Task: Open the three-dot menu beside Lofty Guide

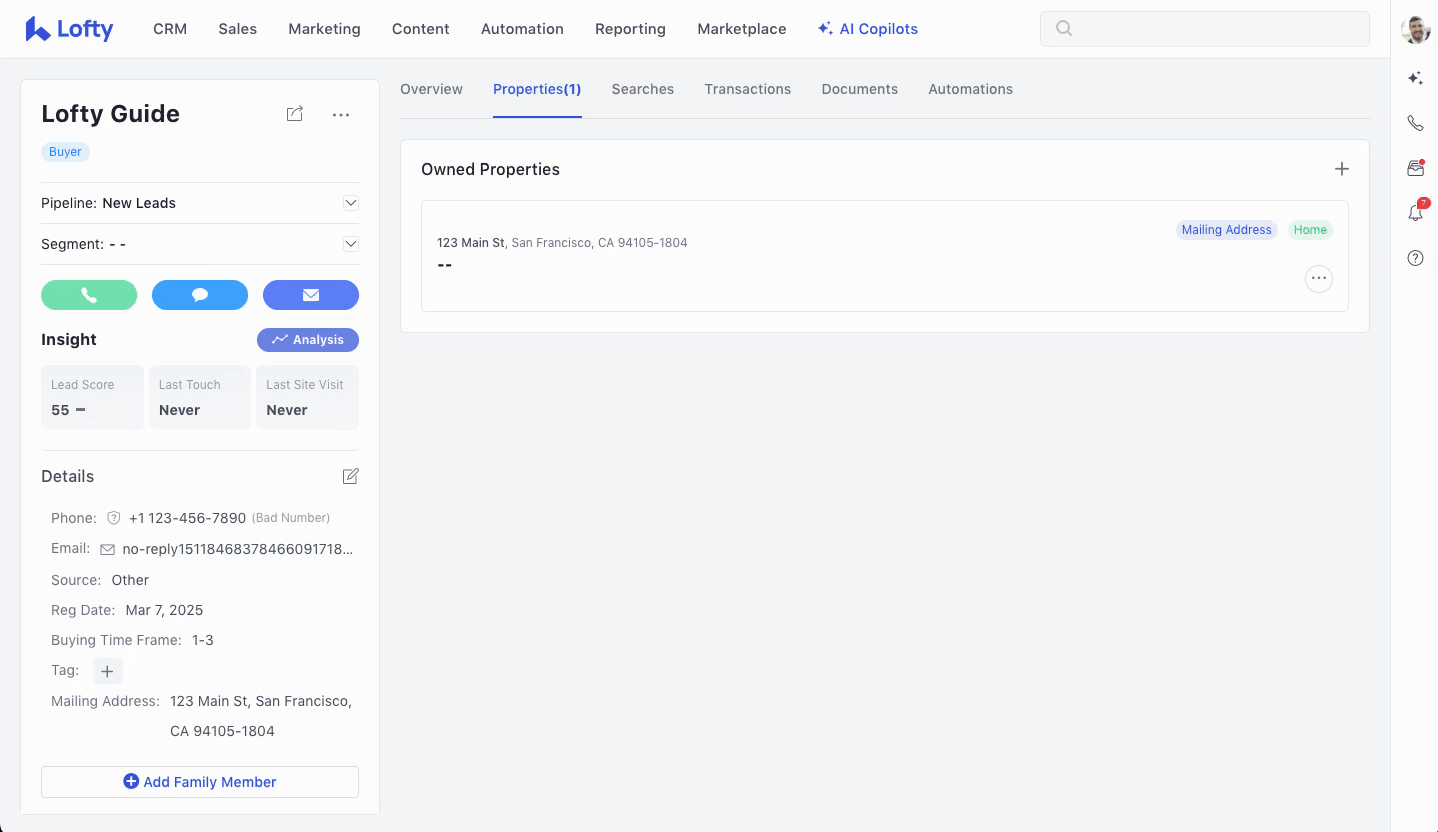Action: (341, 115)
